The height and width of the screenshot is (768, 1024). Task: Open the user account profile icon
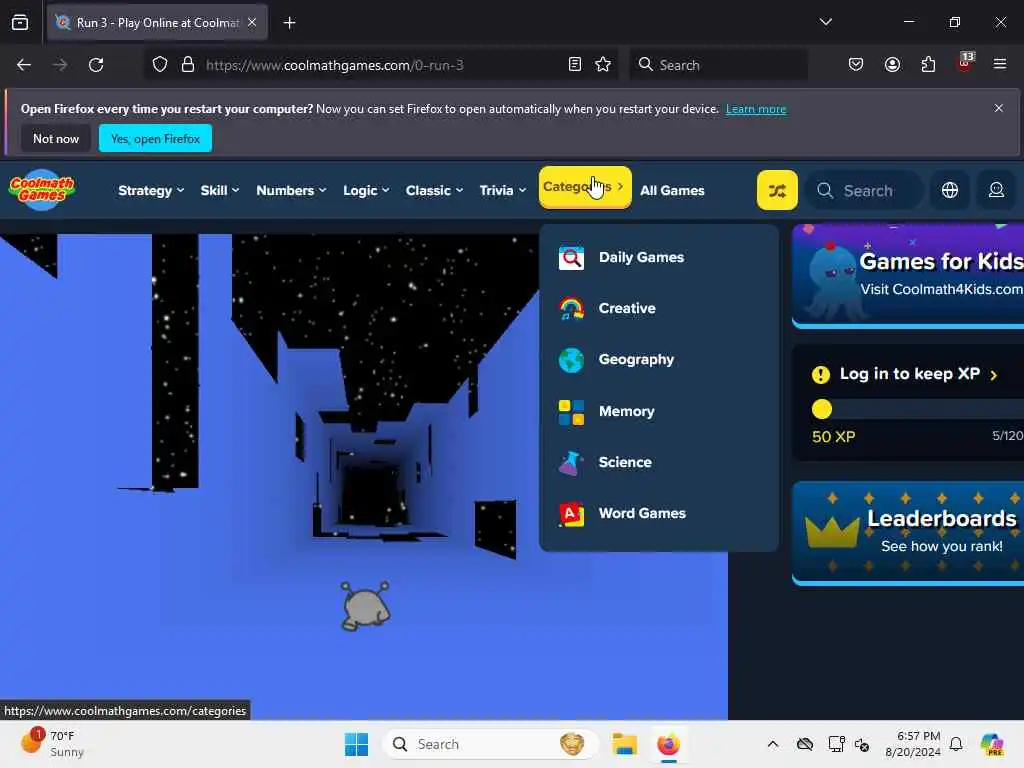point(996,190)
